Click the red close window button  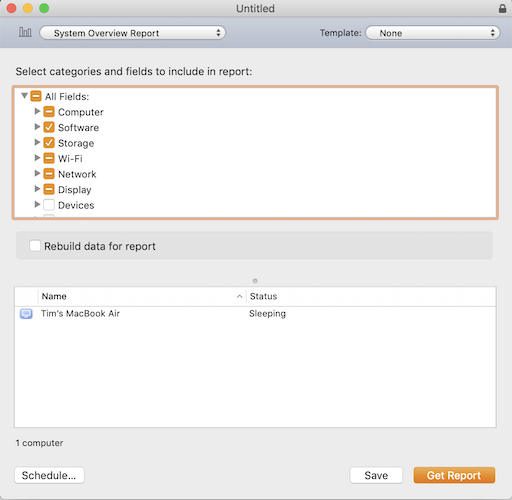[x=11, y=8]
